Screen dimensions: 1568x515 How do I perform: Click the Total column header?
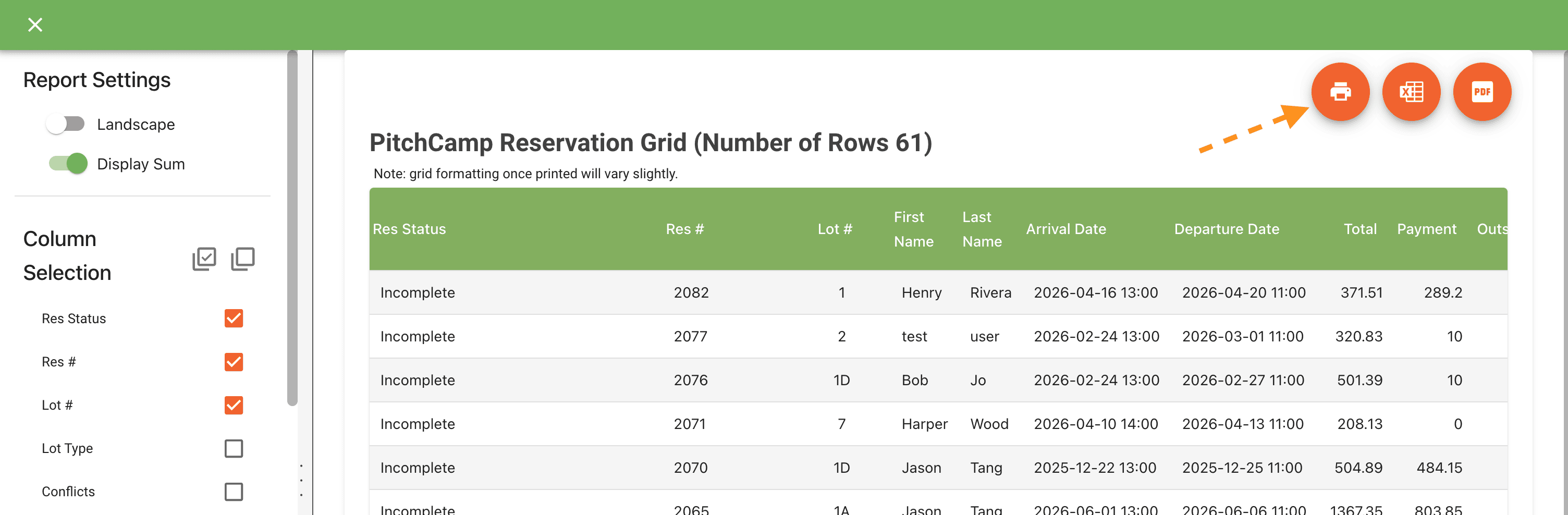(1359, 229)
